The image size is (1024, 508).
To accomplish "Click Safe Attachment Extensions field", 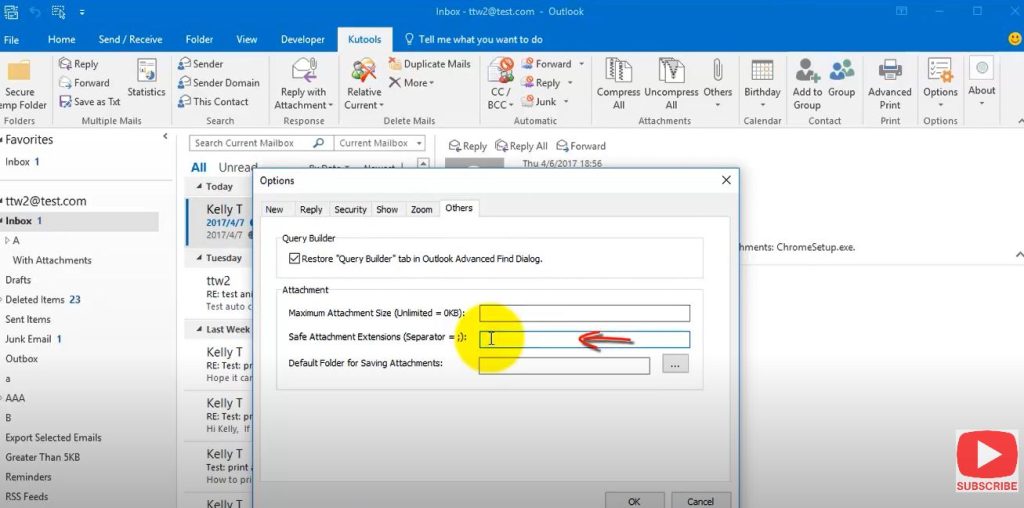I will pyautogui.click(x=584, y=340).
